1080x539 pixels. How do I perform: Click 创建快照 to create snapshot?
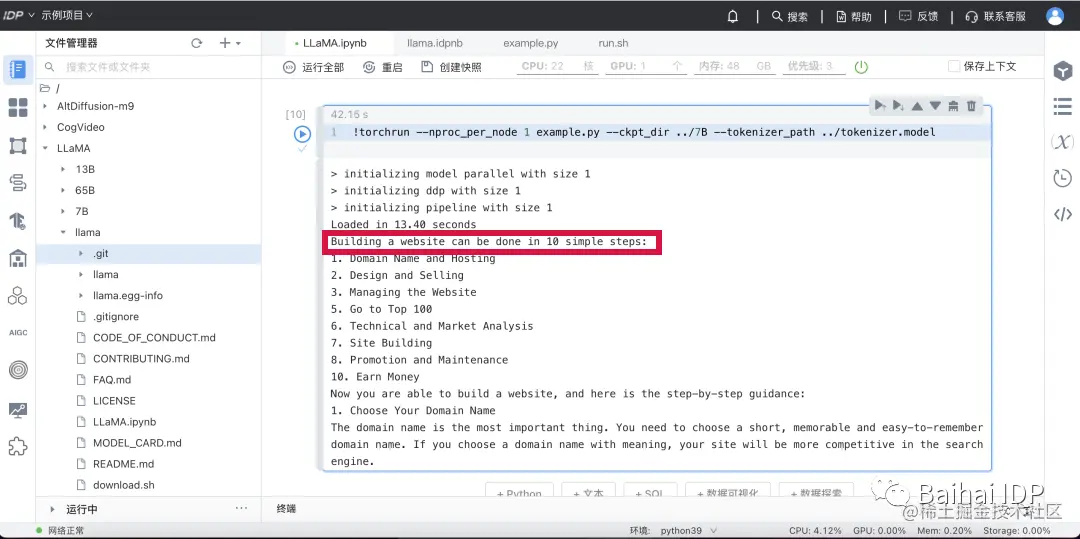pyautogui.click(x=451, y=67)
